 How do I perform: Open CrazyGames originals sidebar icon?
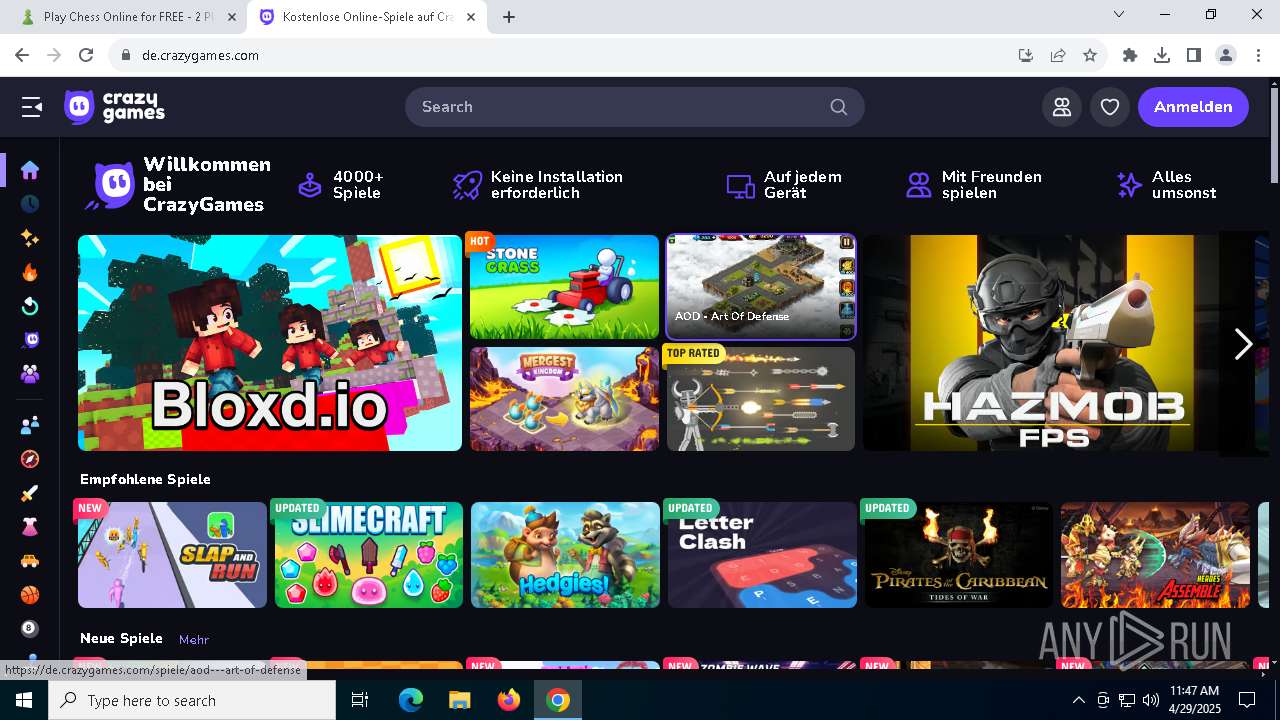point(30,340)
